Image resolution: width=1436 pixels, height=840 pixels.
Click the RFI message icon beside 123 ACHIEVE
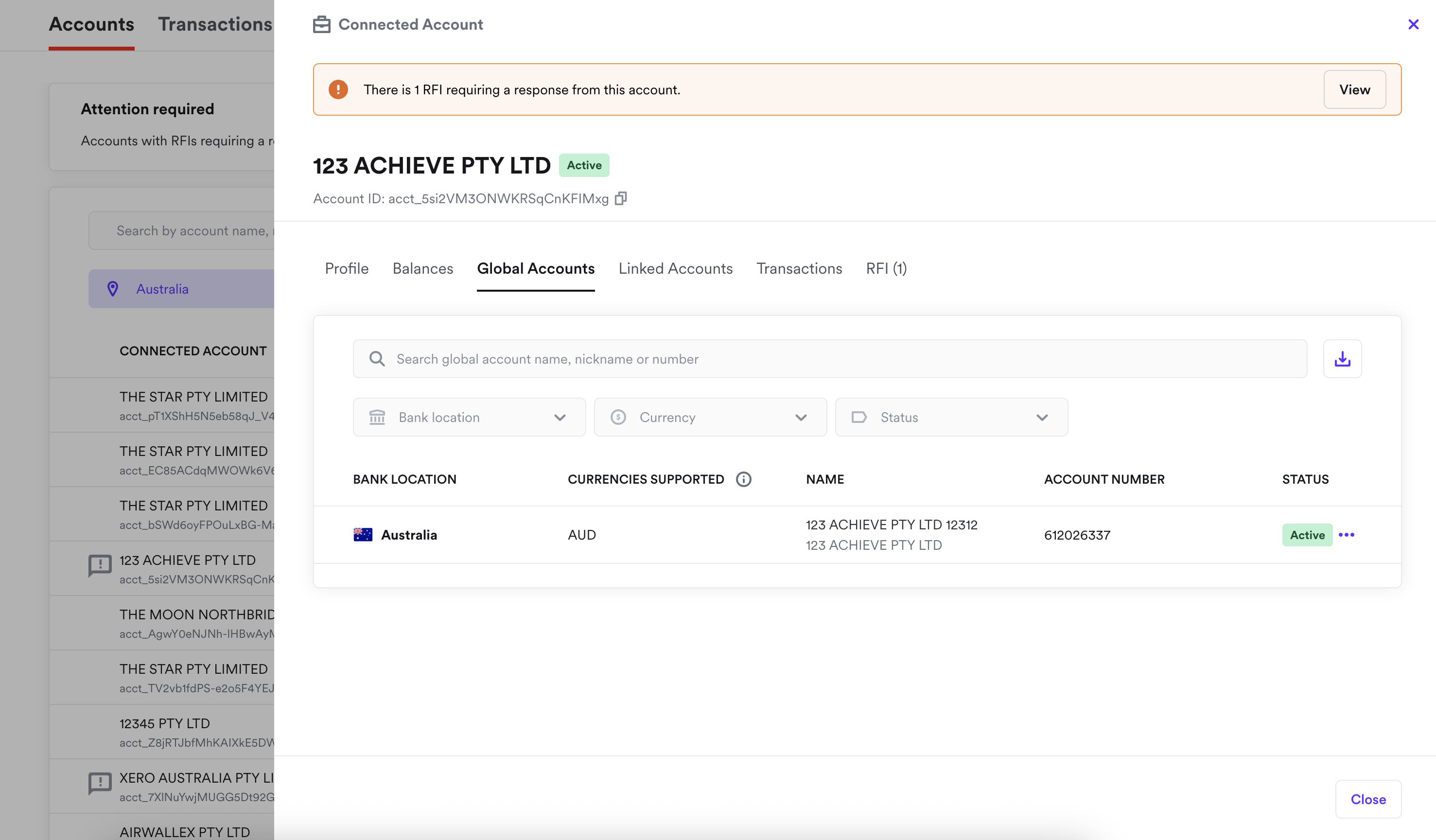[x=100, y=565]
